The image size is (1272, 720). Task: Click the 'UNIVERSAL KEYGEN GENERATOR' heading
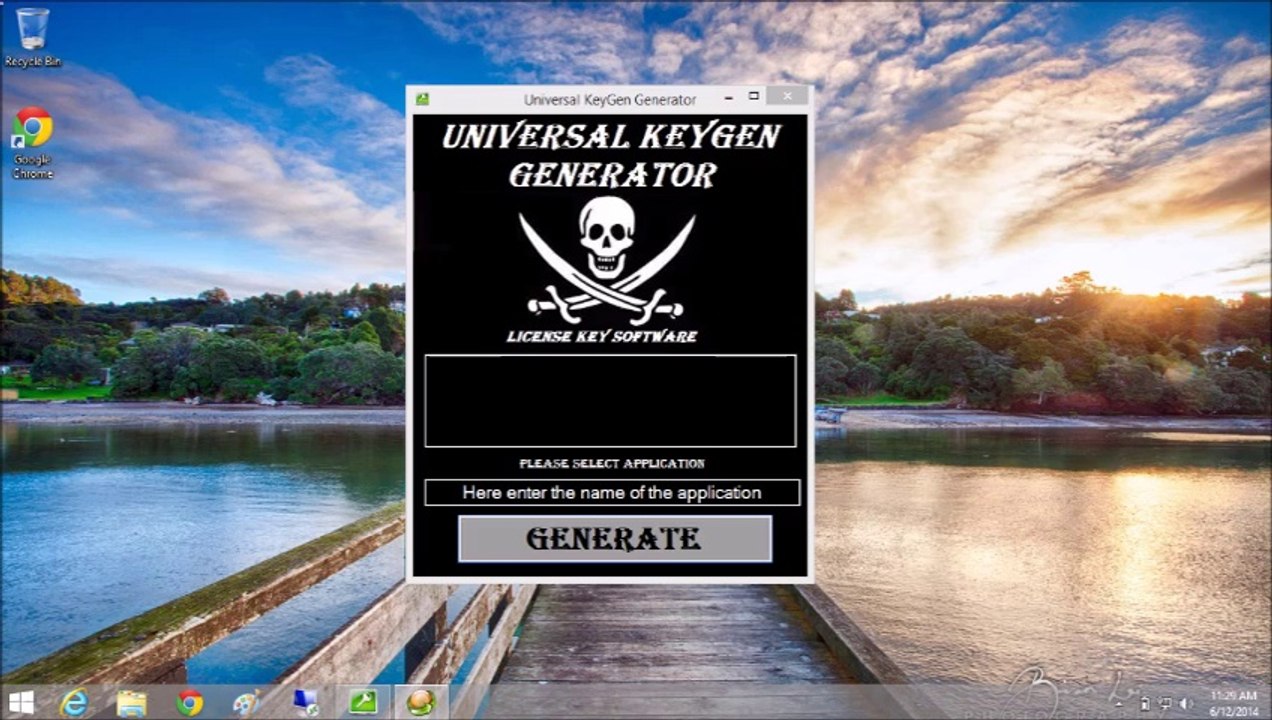tap(611, 155)
